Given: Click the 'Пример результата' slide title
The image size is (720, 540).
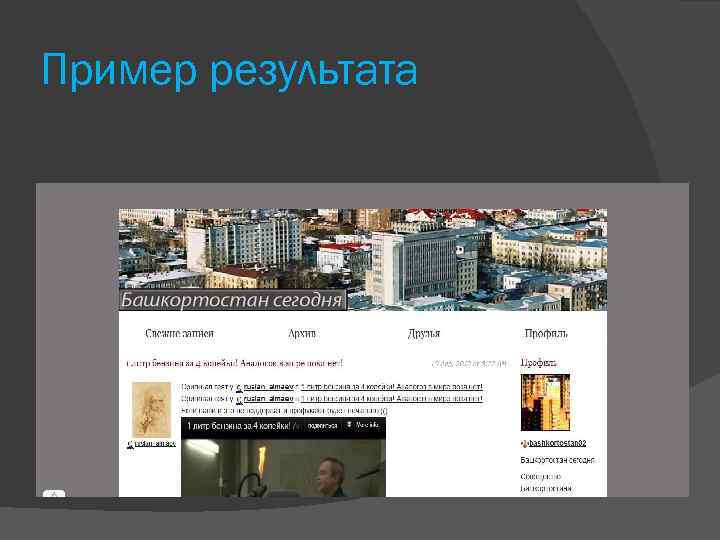Looking at the screenshot, I should coord(229,70).
